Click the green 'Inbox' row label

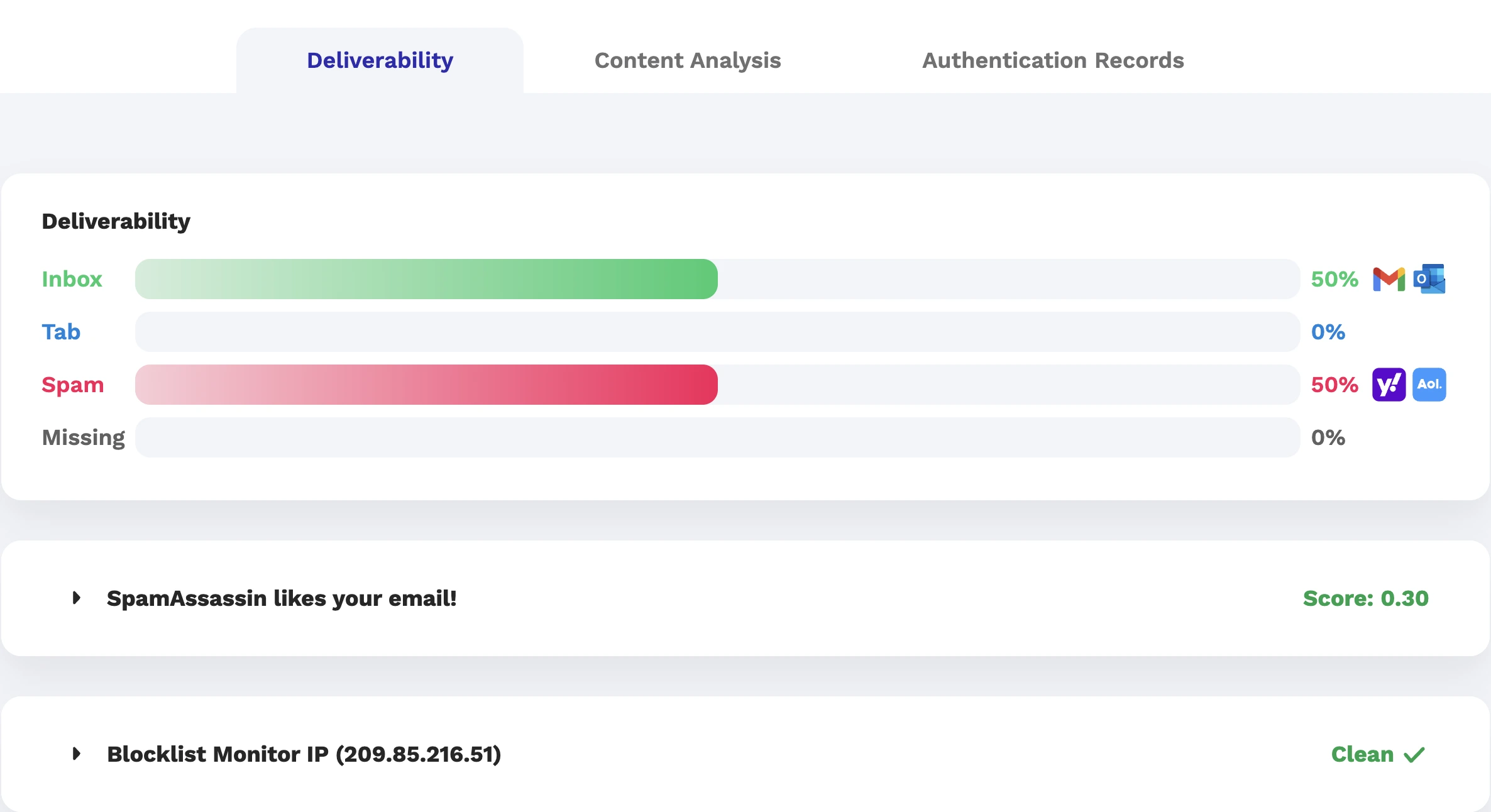[72, 279]
